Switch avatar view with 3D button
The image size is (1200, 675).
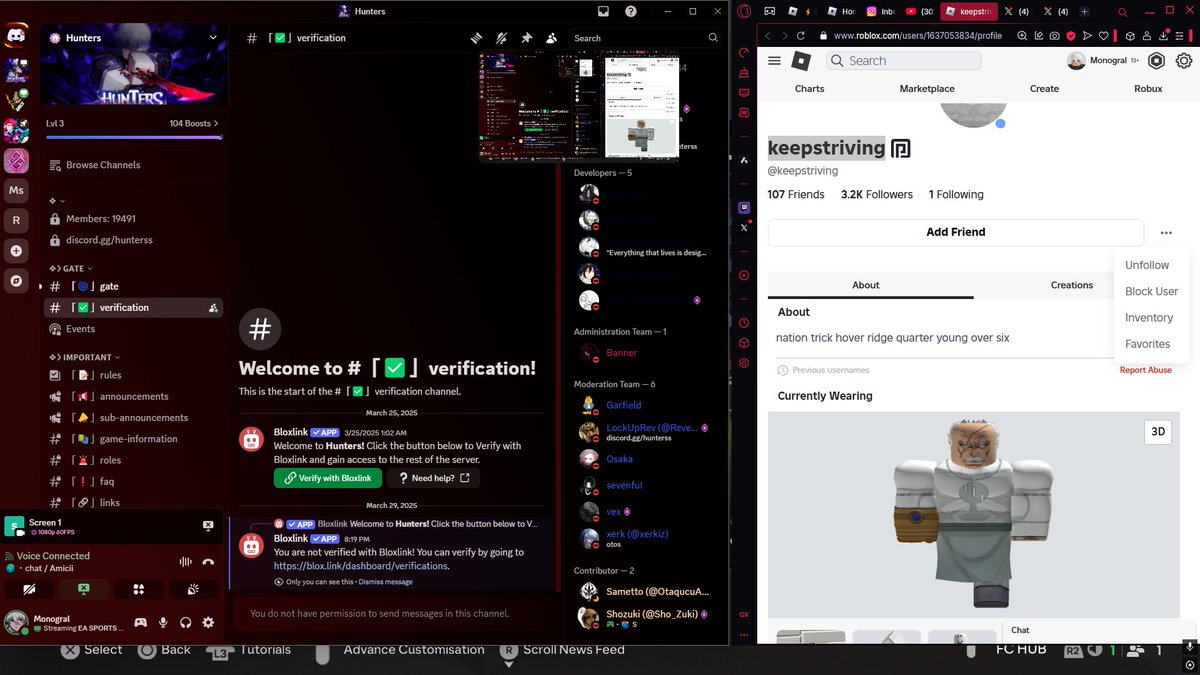tap(1158, 432)
